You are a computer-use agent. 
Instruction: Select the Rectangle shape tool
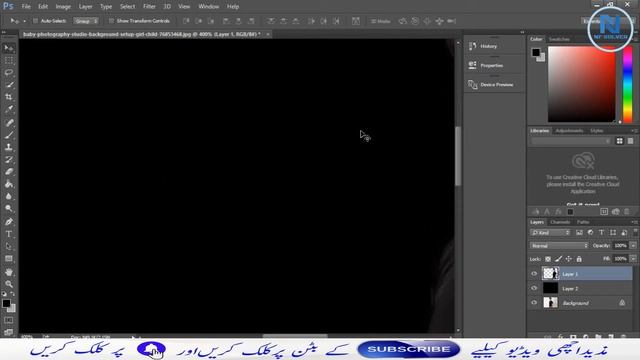point(9,258)
